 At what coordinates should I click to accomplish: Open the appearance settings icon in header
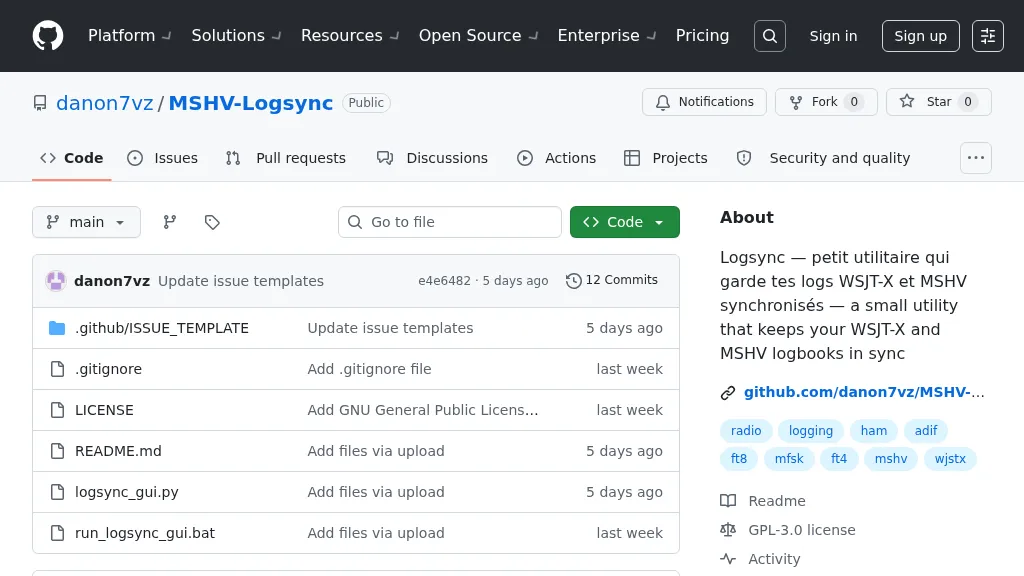(x=987, y=36)
